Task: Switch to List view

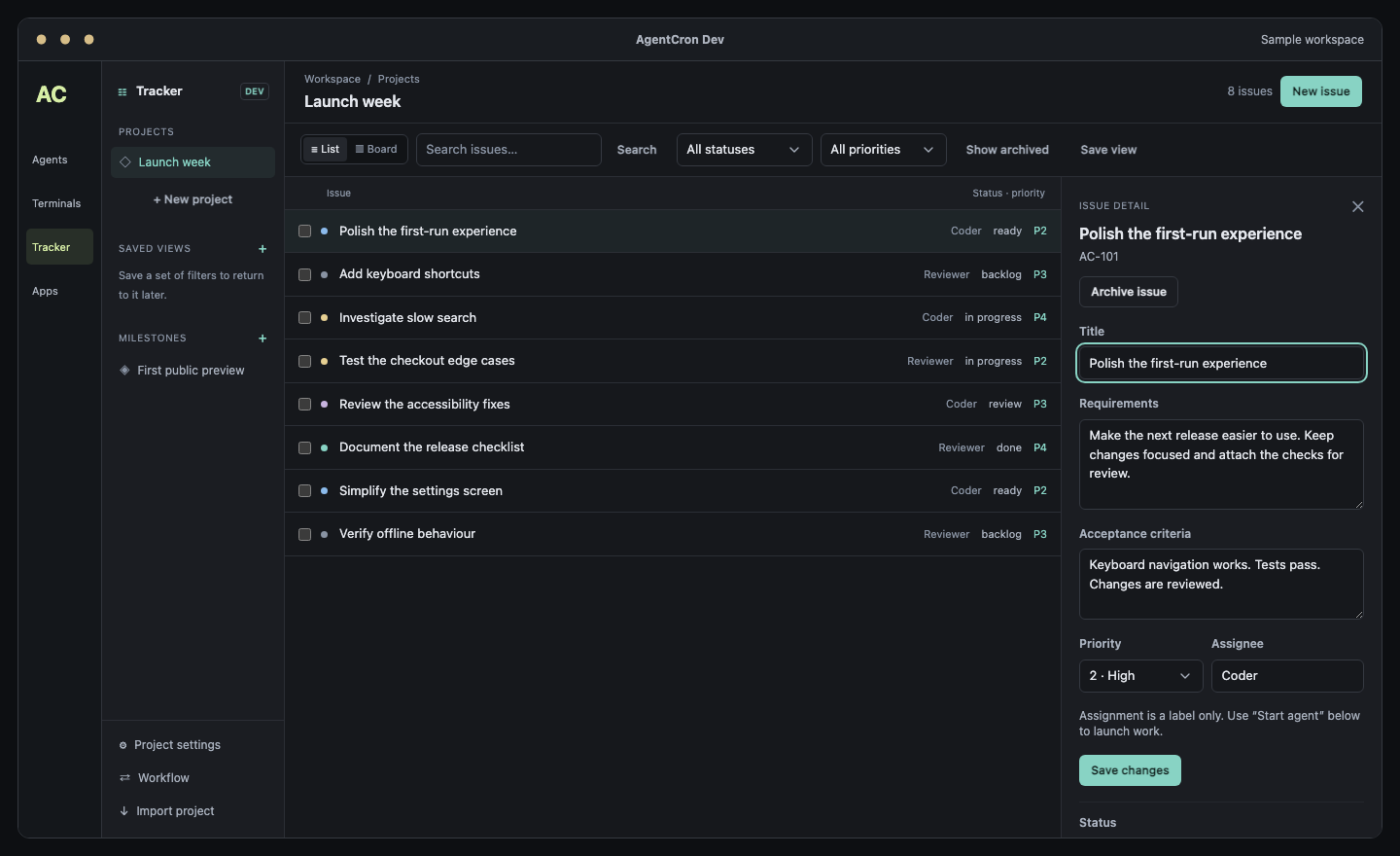Action: point(325,150)
